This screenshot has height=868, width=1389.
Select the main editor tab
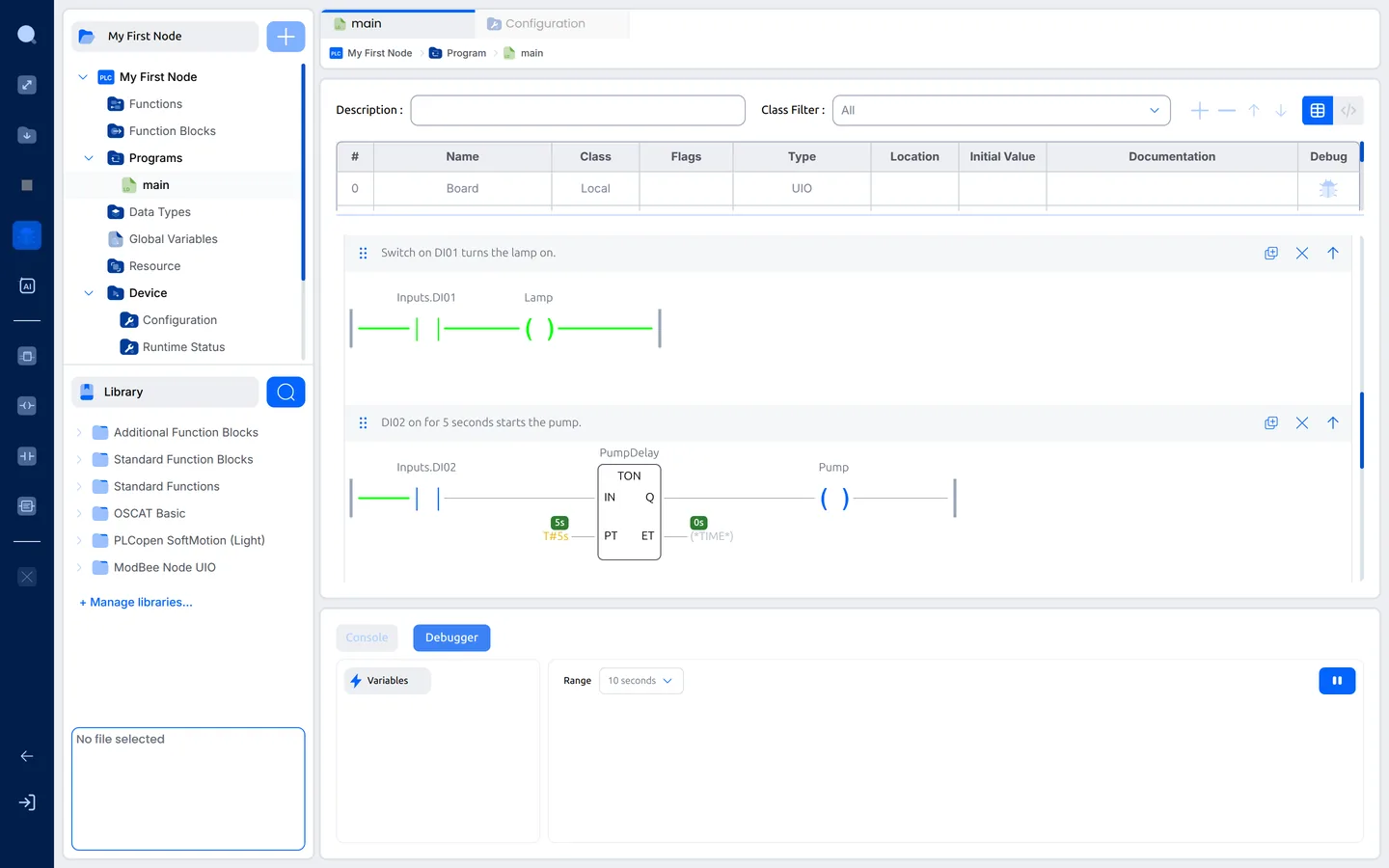coord(397,24)
